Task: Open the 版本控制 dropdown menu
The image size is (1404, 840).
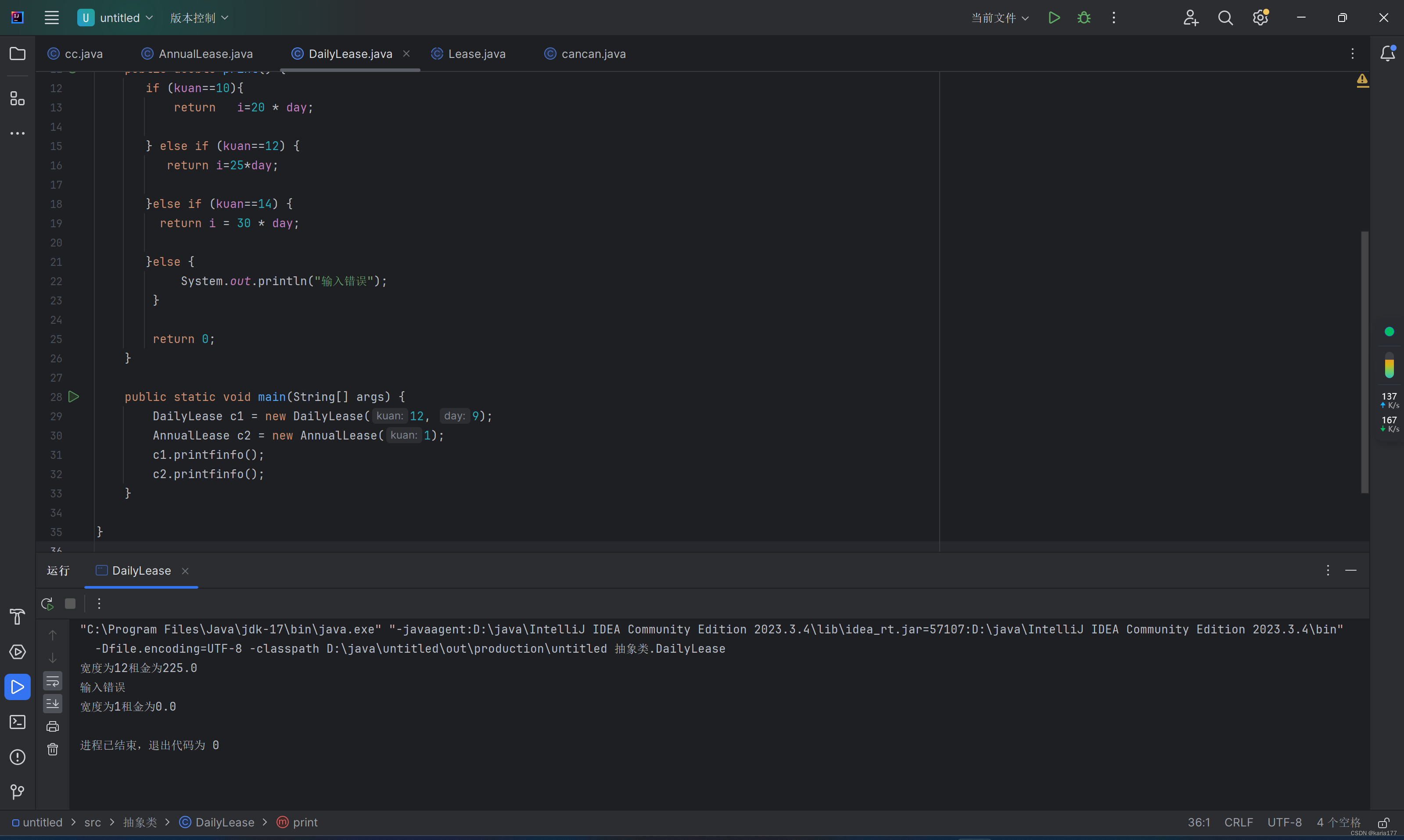Action: (199, 18)
